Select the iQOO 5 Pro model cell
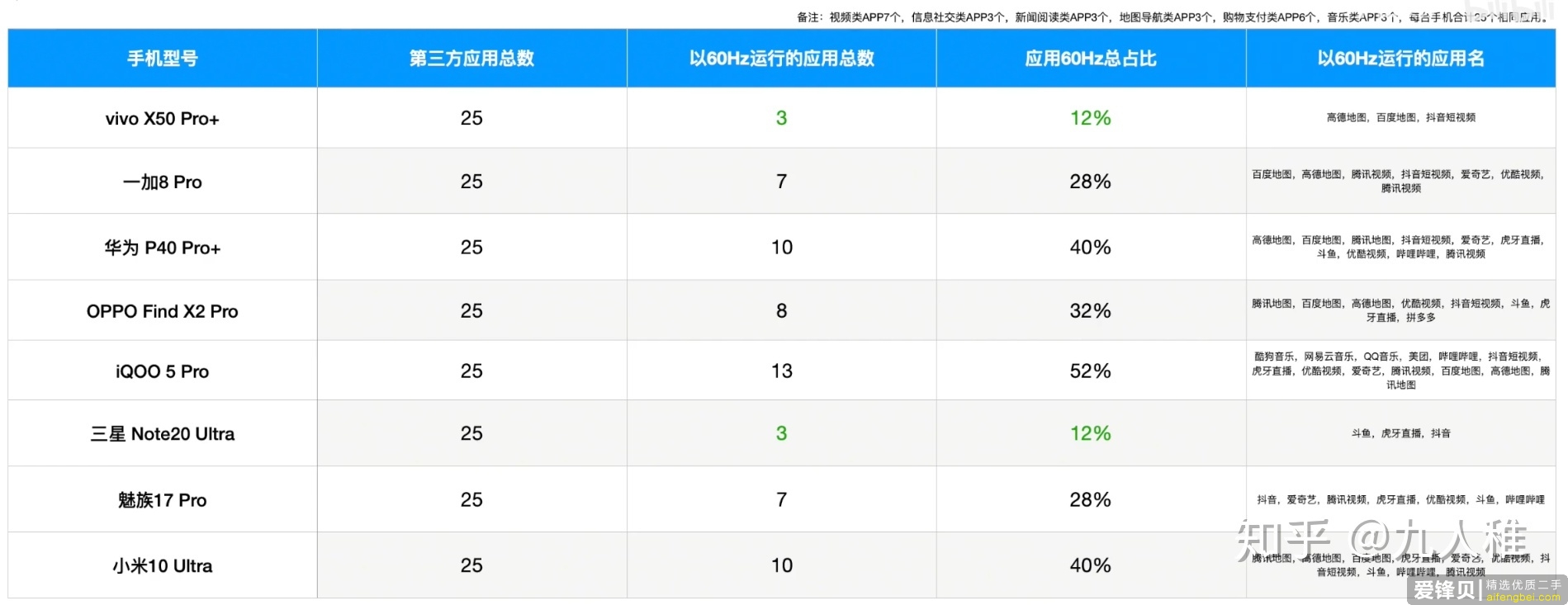1568x605 pixels. 163,371
